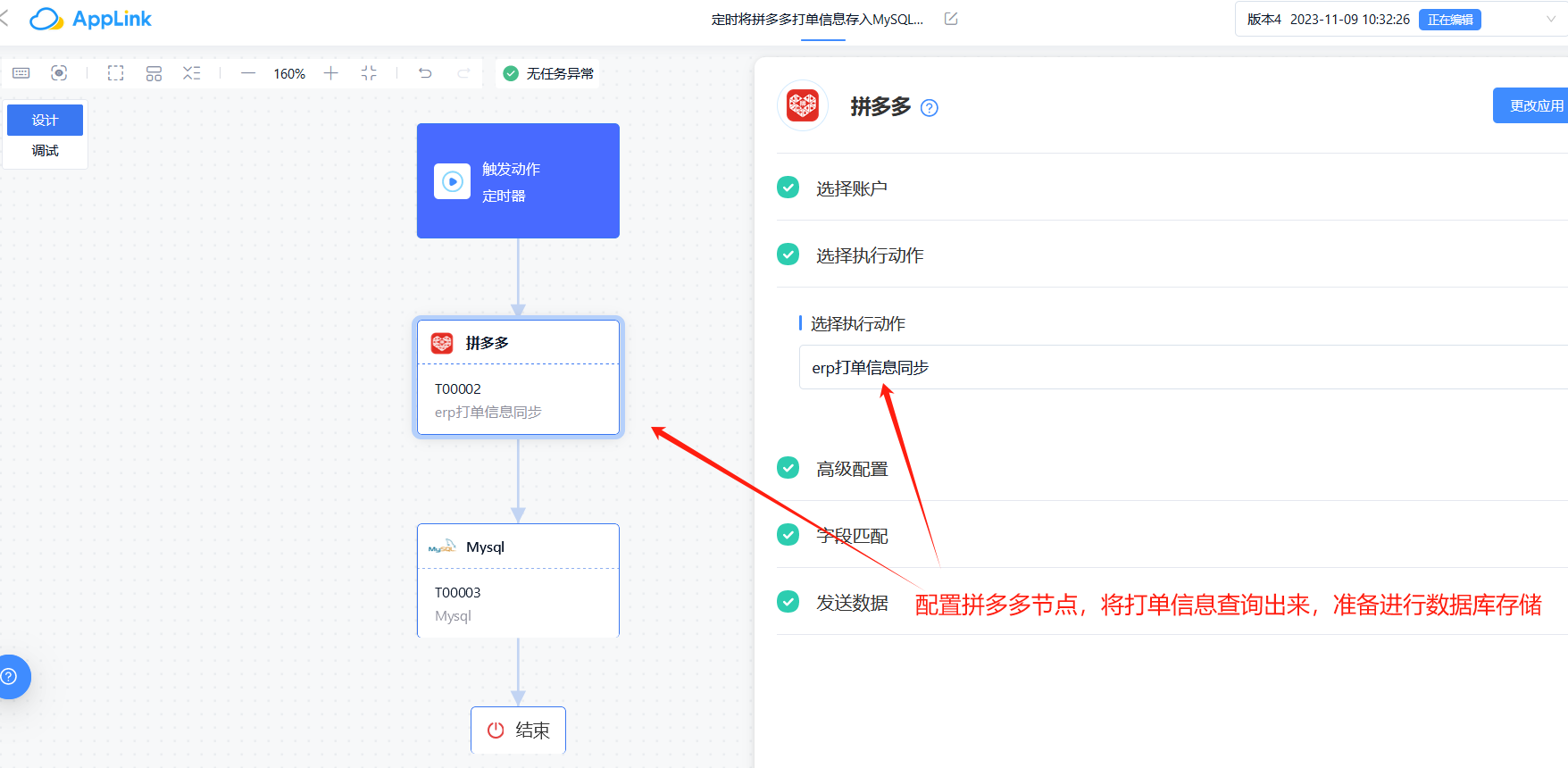Click the 拼多多 logo in canvas node
Viewport: 1568px width, 768px height.
[x=442, y=343]
